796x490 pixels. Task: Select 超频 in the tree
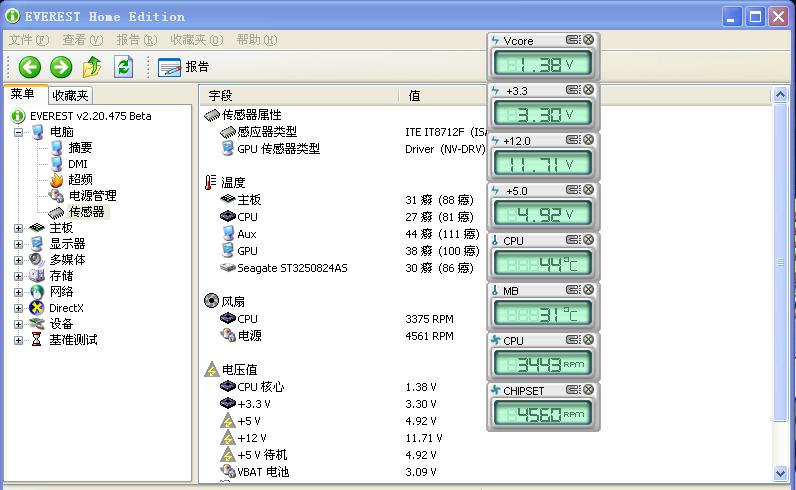click(x=80, y=180)
